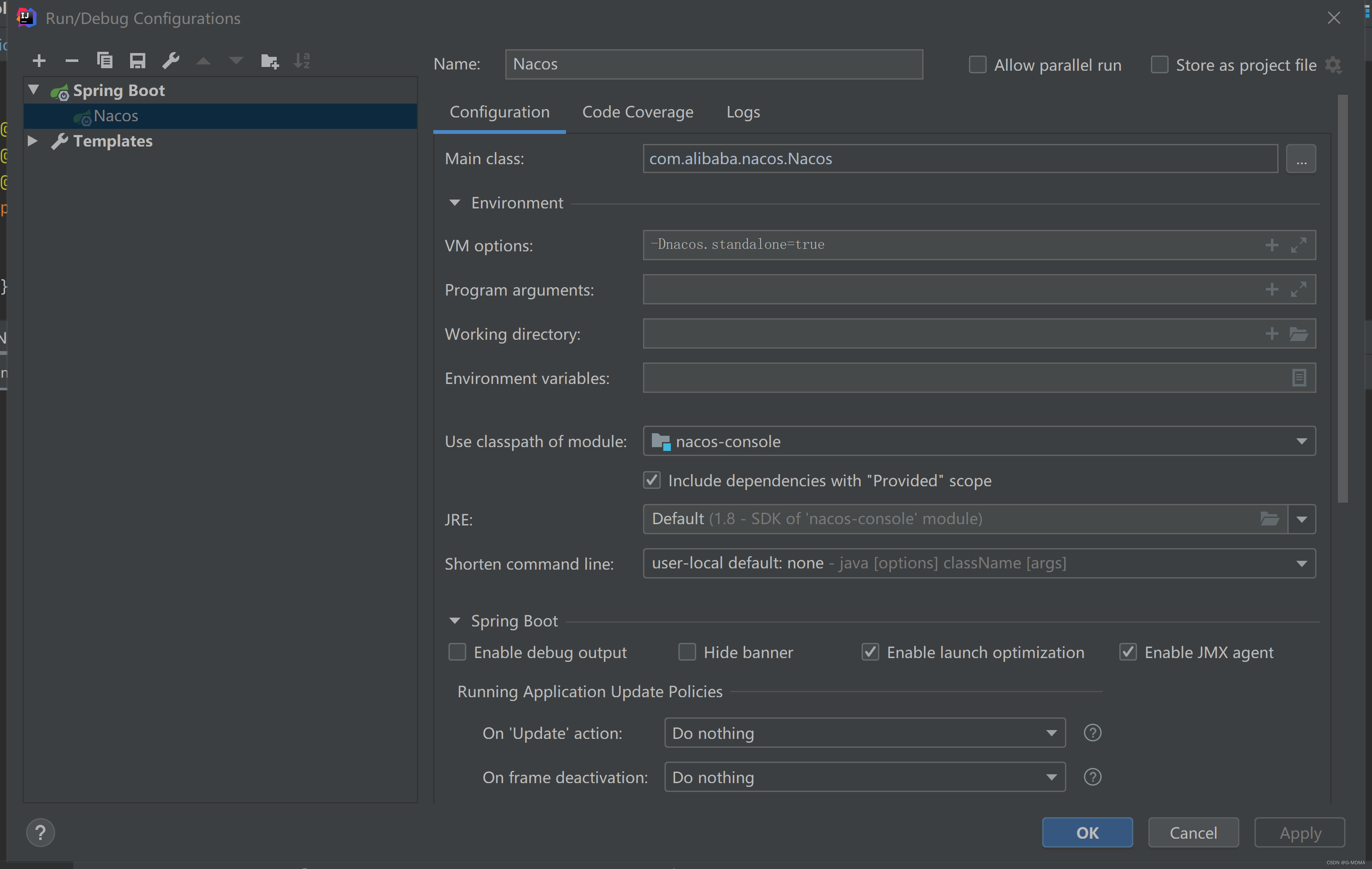Toggle the Hide banner checkbox
This screenshot has height=869, width=1372.
click(x=687, y=652)
